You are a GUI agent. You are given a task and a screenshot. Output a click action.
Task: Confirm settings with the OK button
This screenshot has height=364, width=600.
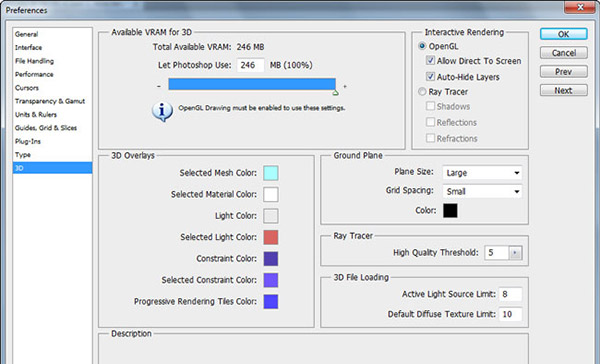564,34
